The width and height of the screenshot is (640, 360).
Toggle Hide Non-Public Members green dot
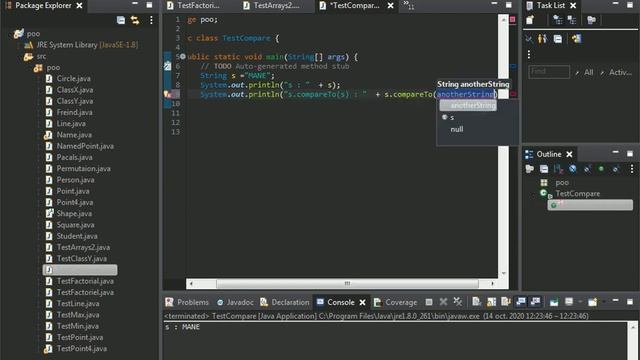601,169
